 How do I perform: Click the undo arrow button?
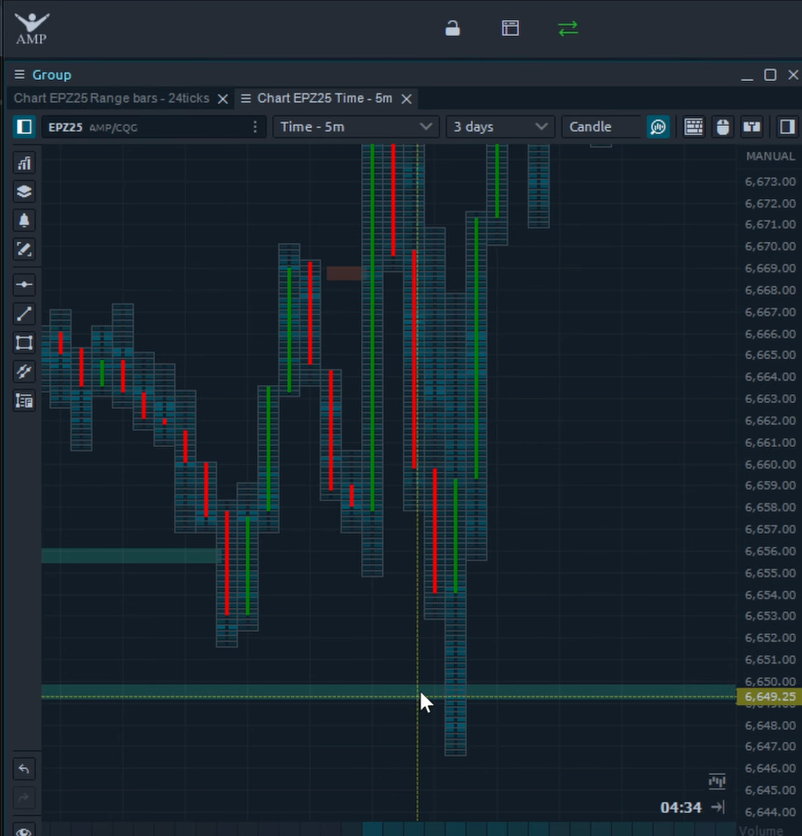(x=24, y=769)
